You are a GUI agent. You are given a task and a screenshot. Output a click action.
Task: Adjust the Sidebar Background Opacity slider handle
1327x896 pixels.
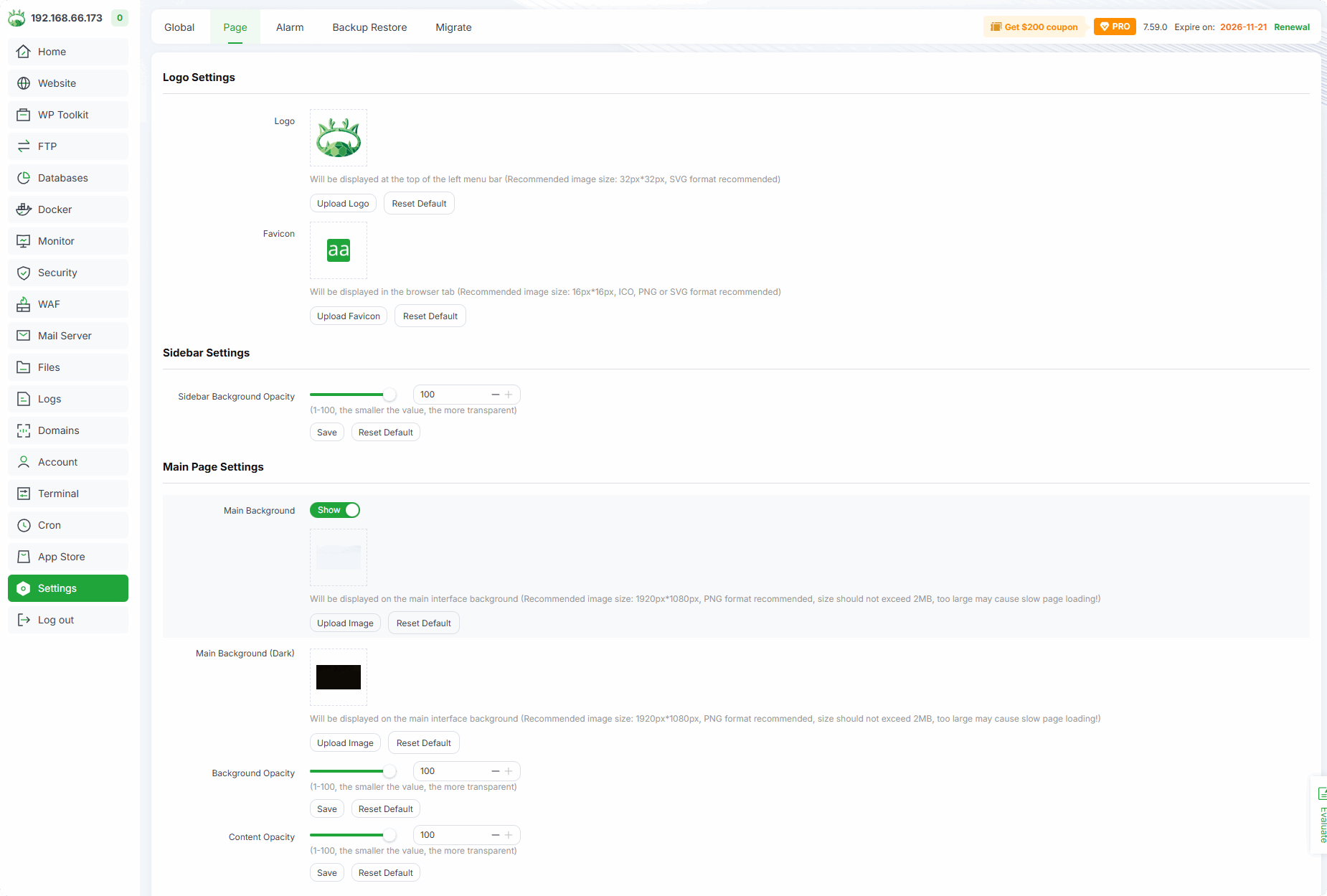point(389,395)
